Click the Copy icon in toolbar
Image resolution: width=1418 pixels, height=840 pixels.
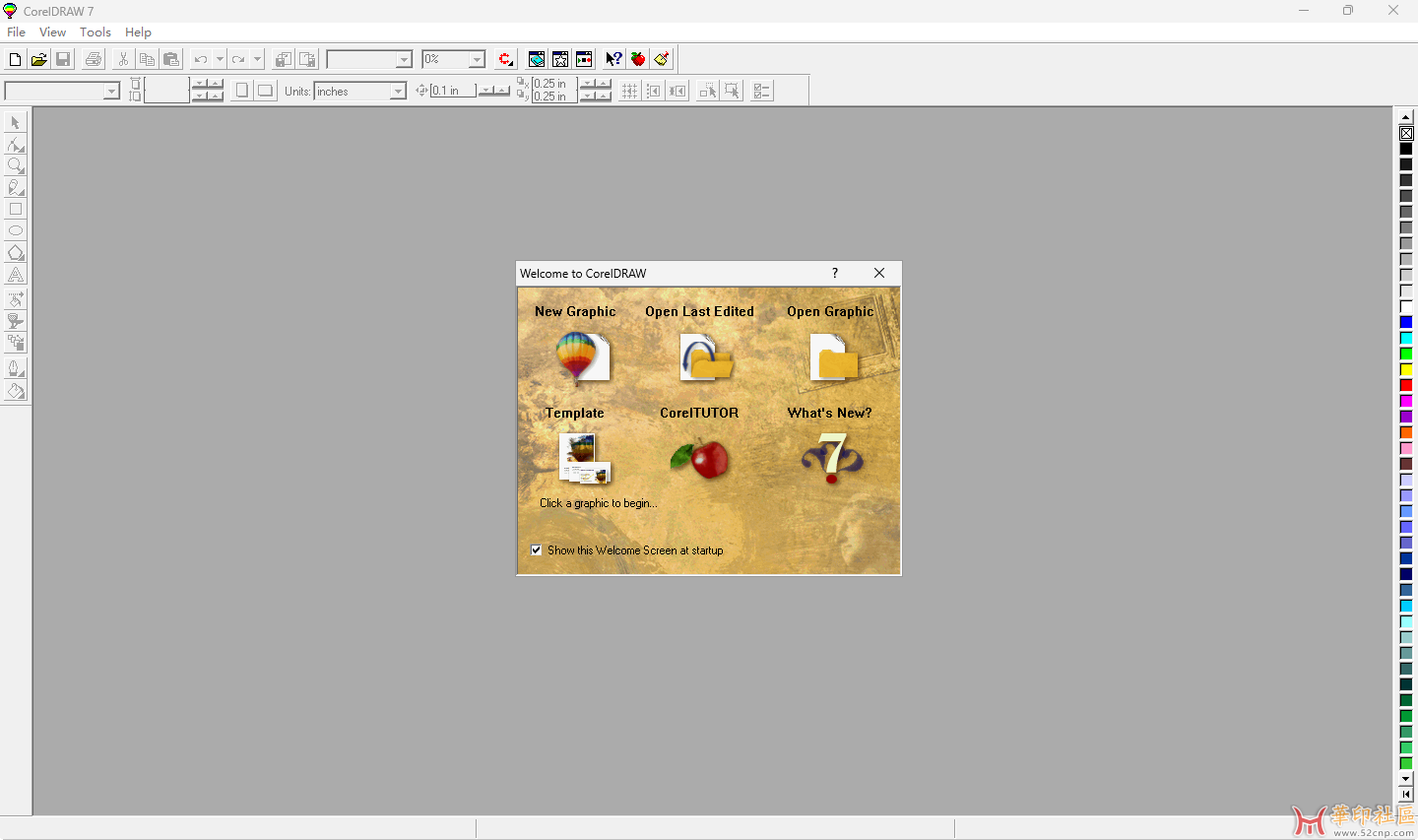147,59
